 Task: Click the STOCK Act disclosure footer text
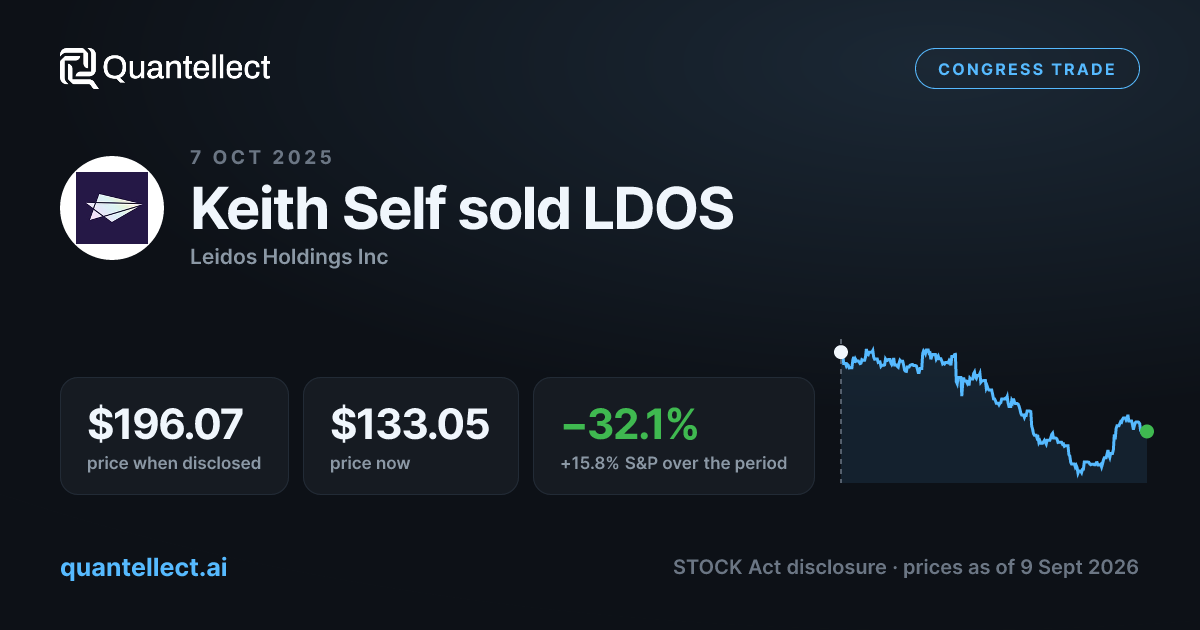click(x=780, y=567)
